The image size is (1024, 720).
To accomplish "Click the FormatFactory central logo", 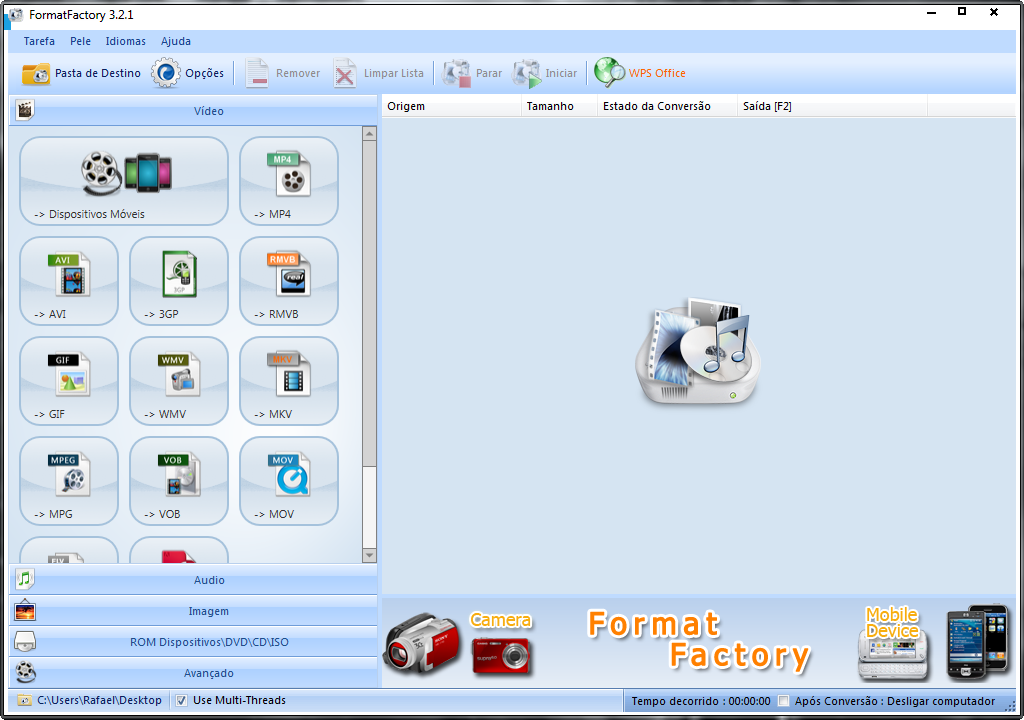I will pyautogui.click(x=698, y=351).
